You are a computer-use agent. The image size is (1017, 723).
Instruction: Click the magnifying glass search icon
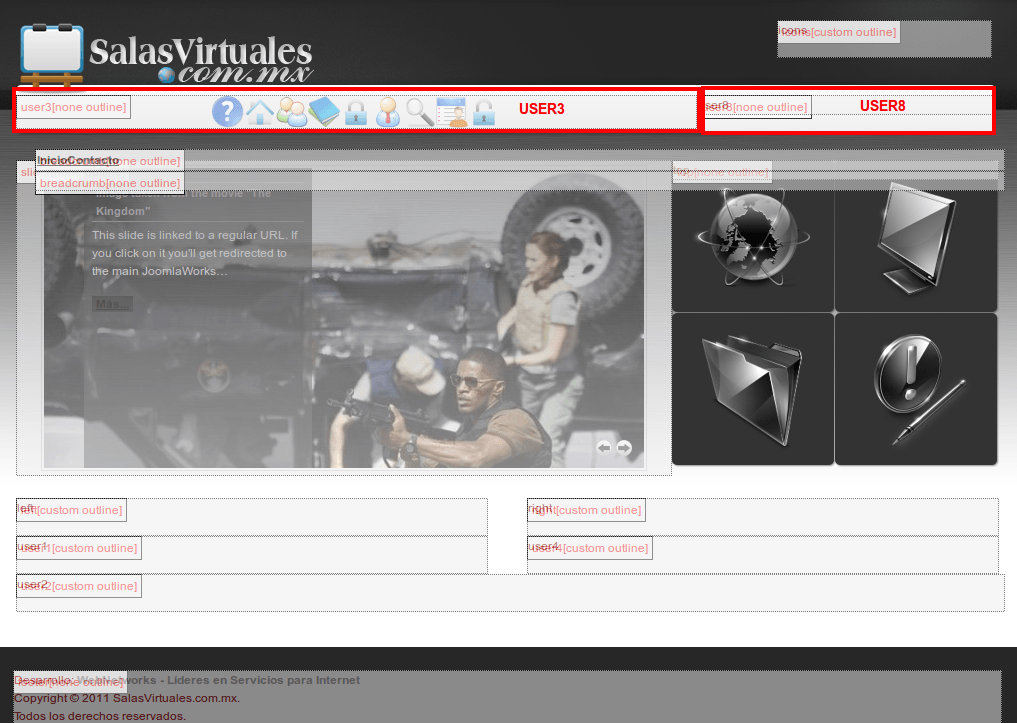(x=420, y=112)
